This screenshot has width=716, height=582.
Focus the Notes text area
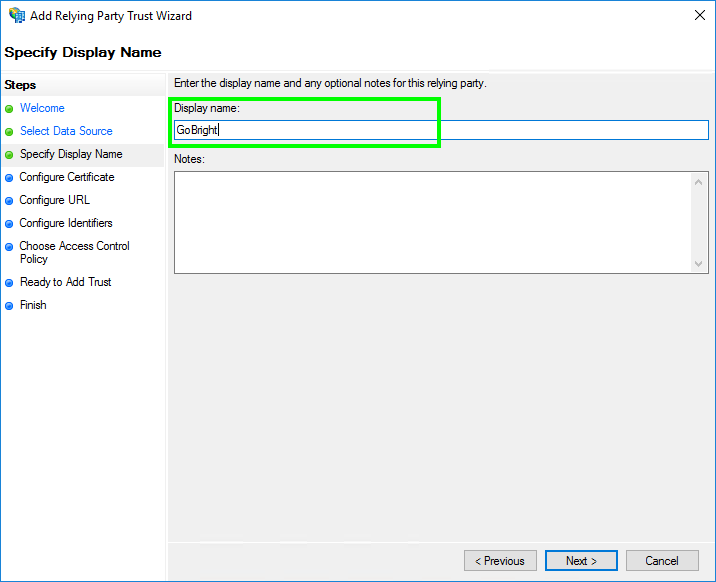(430, 222)
